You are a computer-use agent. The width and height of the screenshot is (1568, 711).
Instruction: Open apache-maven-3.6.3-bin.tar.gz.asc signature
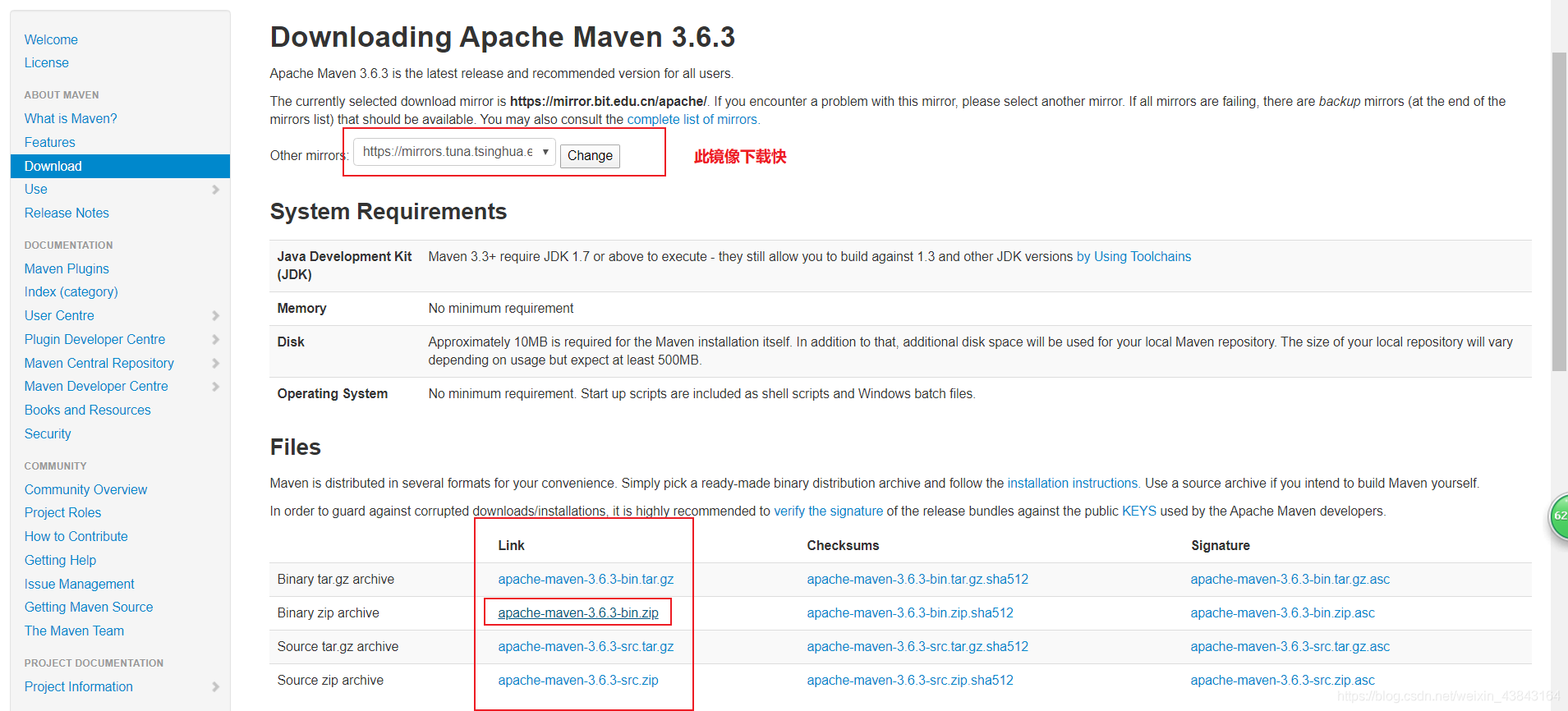pos(1290,579)
